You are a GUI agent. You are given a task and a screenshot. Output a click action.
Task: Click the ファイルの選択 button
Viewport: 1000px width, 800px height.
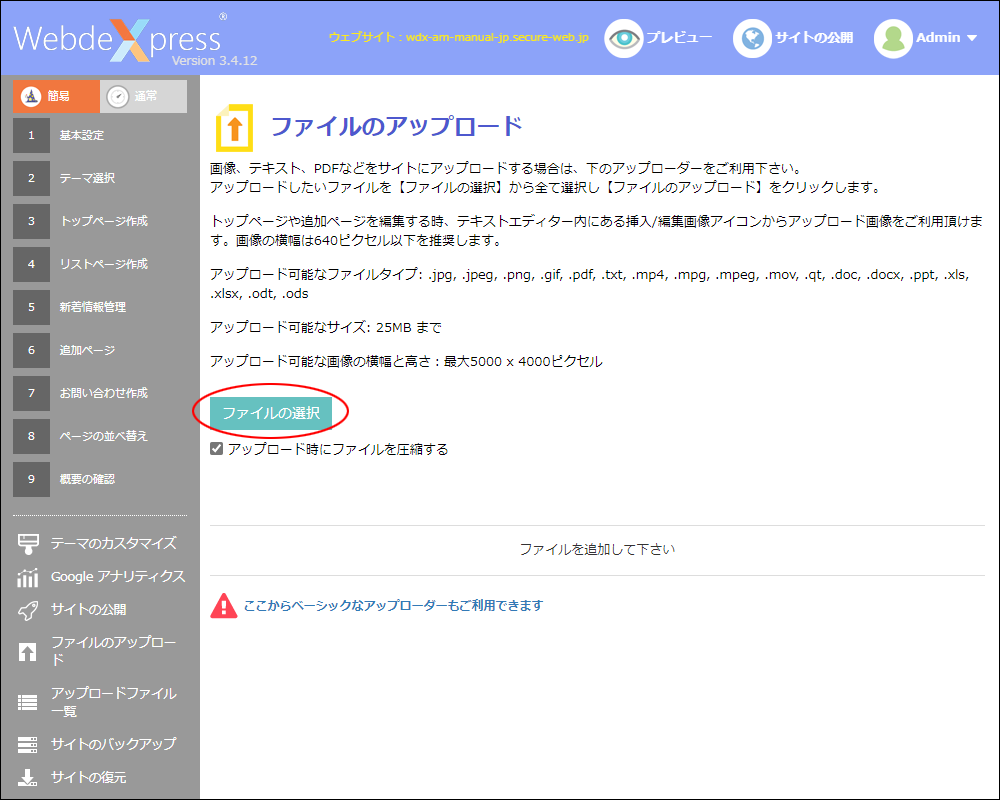(x=271, y=413)
